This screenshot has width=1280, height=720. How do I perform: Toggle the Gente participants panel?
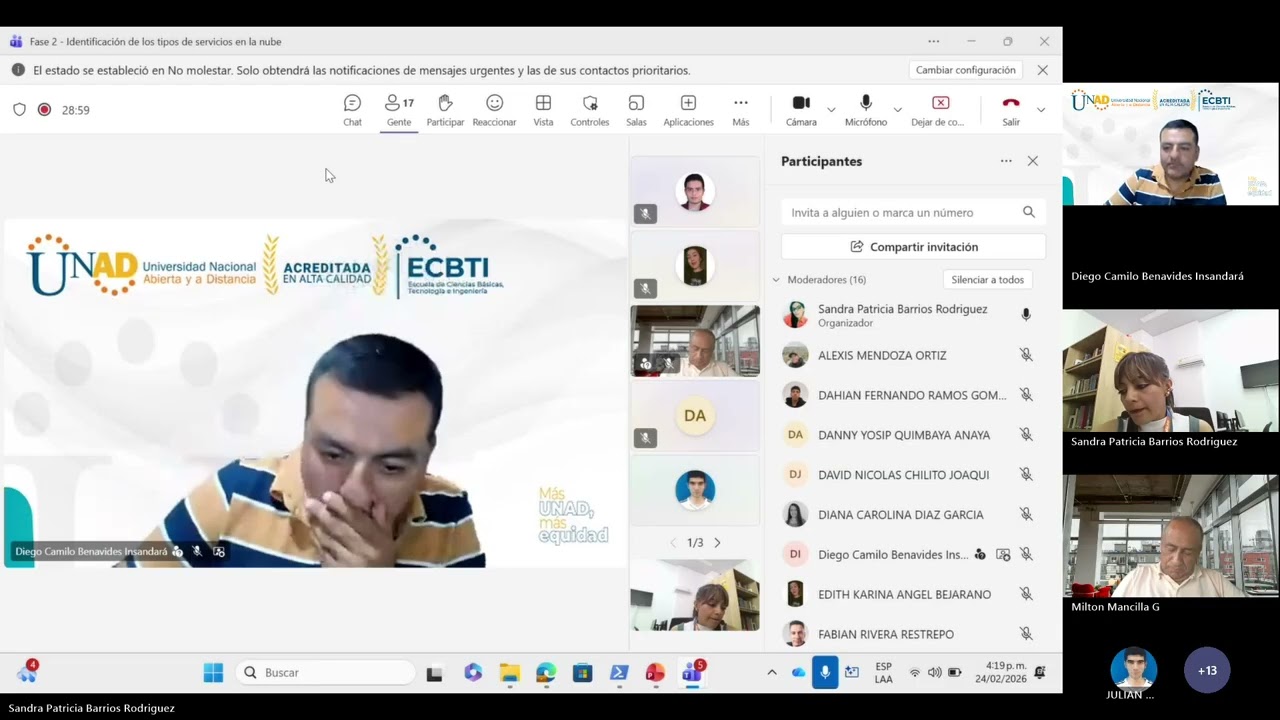point(399,110)
